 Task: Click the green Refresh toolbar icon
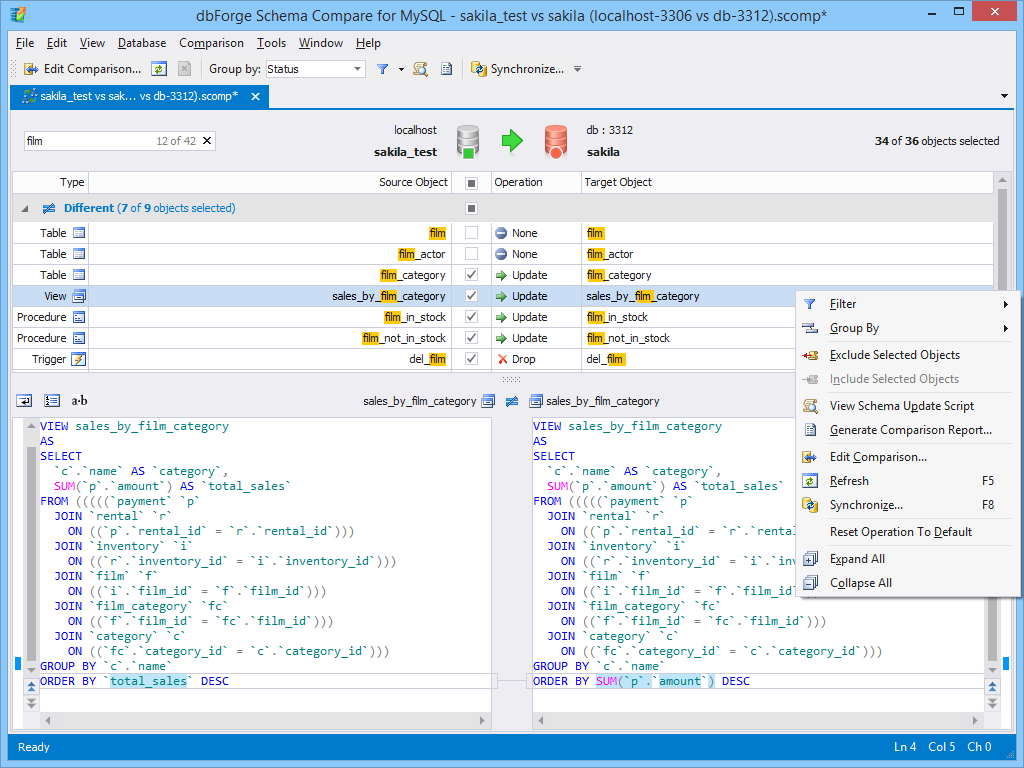[x=159, y=69]
